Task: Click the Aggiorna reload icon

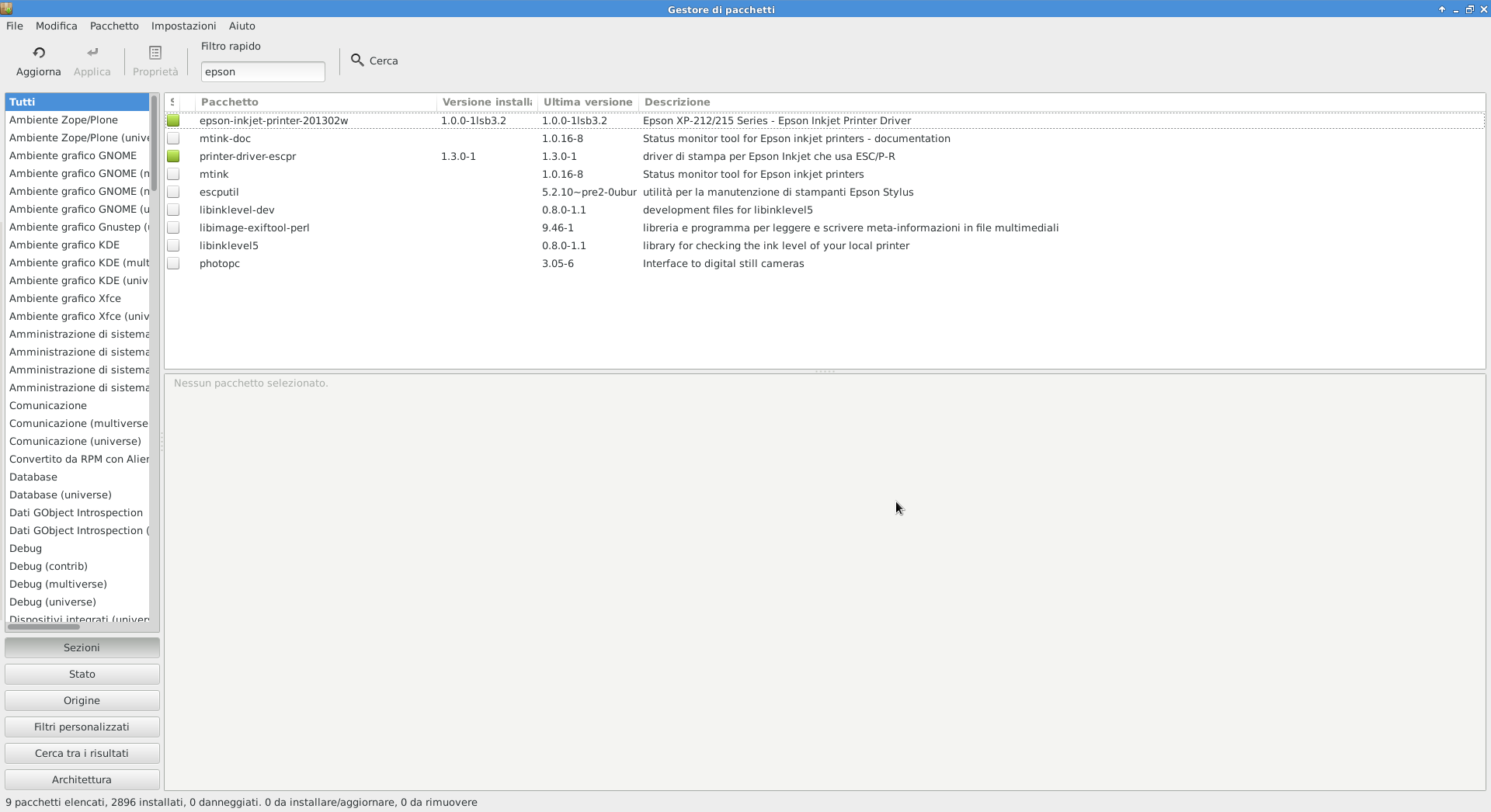Action: (x=39, y=53)
